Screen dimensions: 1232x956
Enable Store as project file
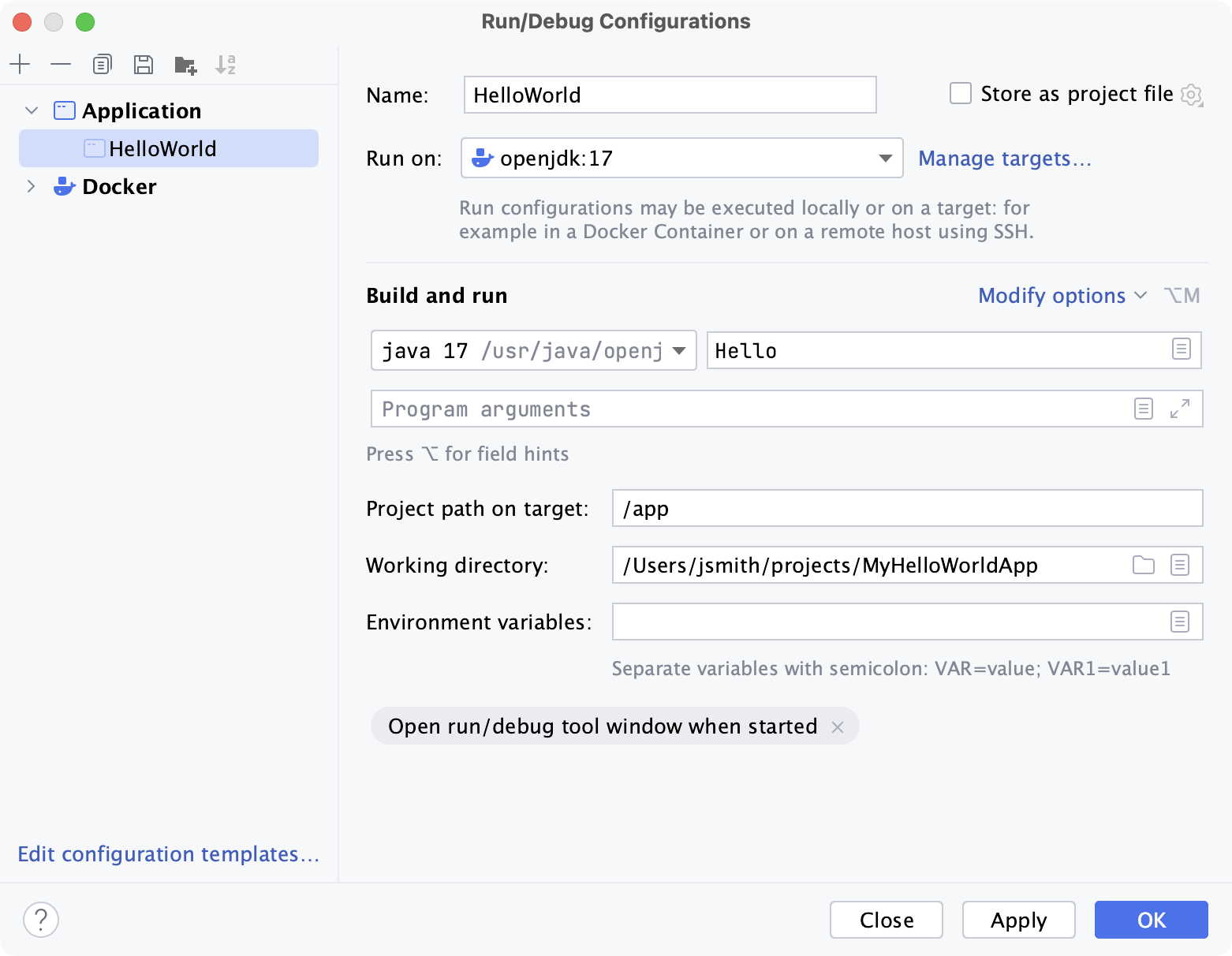(960, 93)
